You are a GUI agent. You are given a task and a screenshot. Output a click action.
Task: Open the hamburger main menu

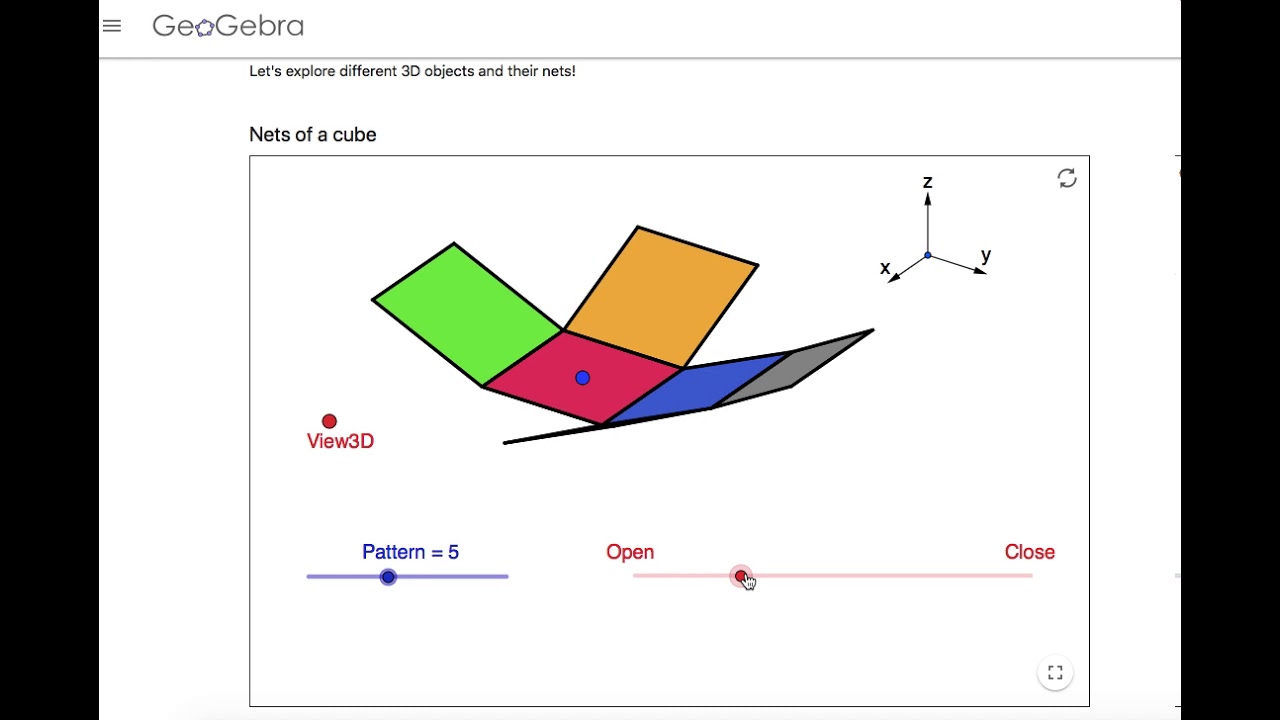click(112, 26)
